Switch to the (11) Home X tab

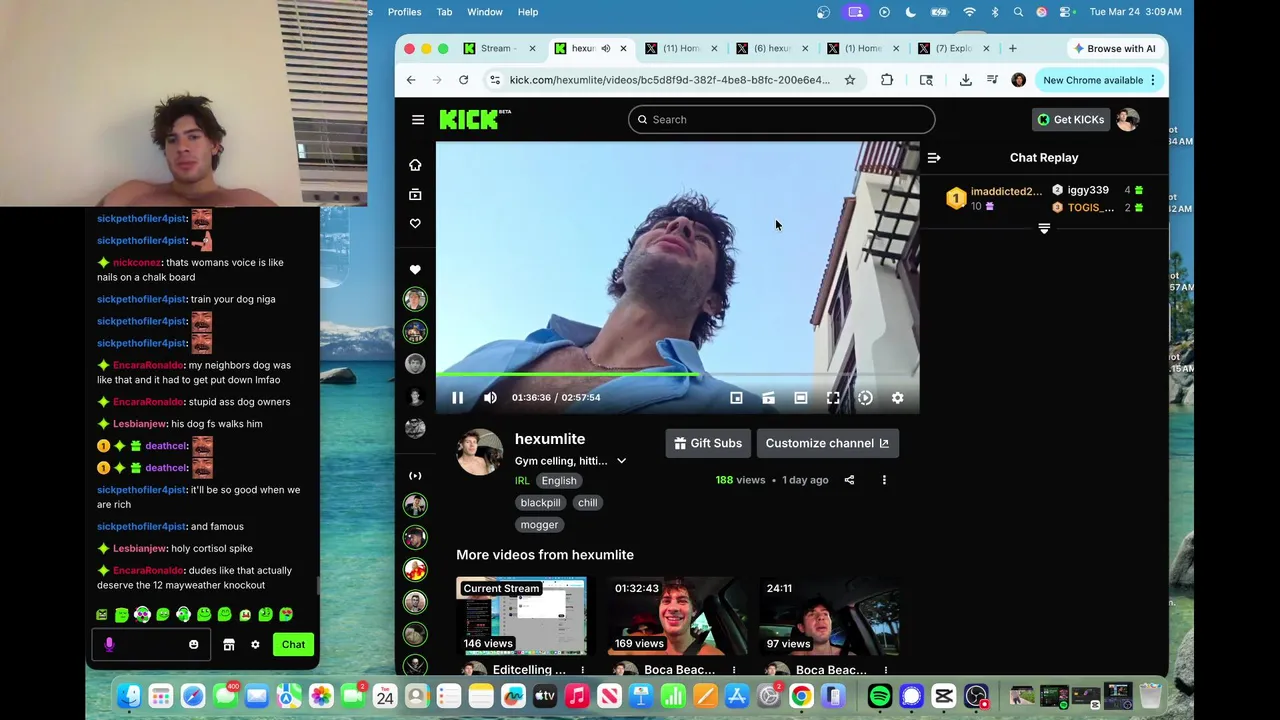[x=680, y=48]
